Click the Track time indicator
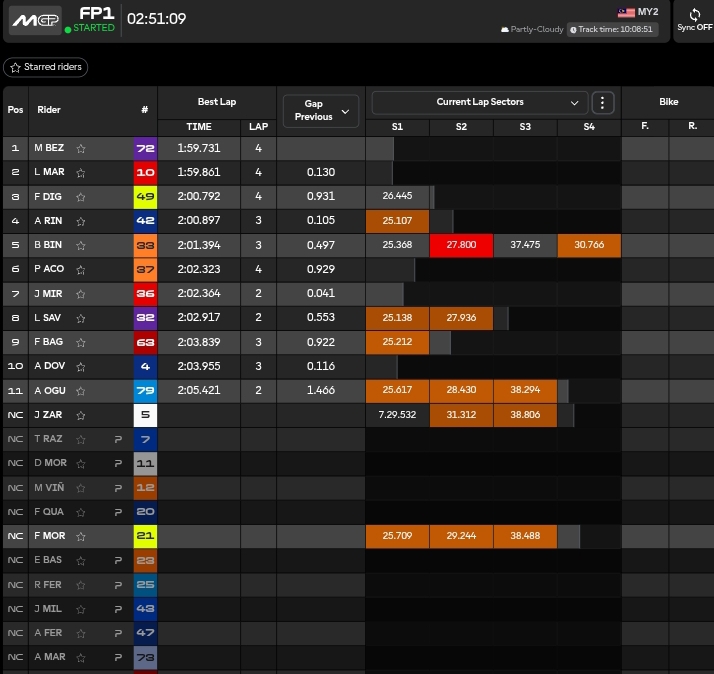Screen dimensions: 714x674 pyautogui.click(x=612, y=30)
